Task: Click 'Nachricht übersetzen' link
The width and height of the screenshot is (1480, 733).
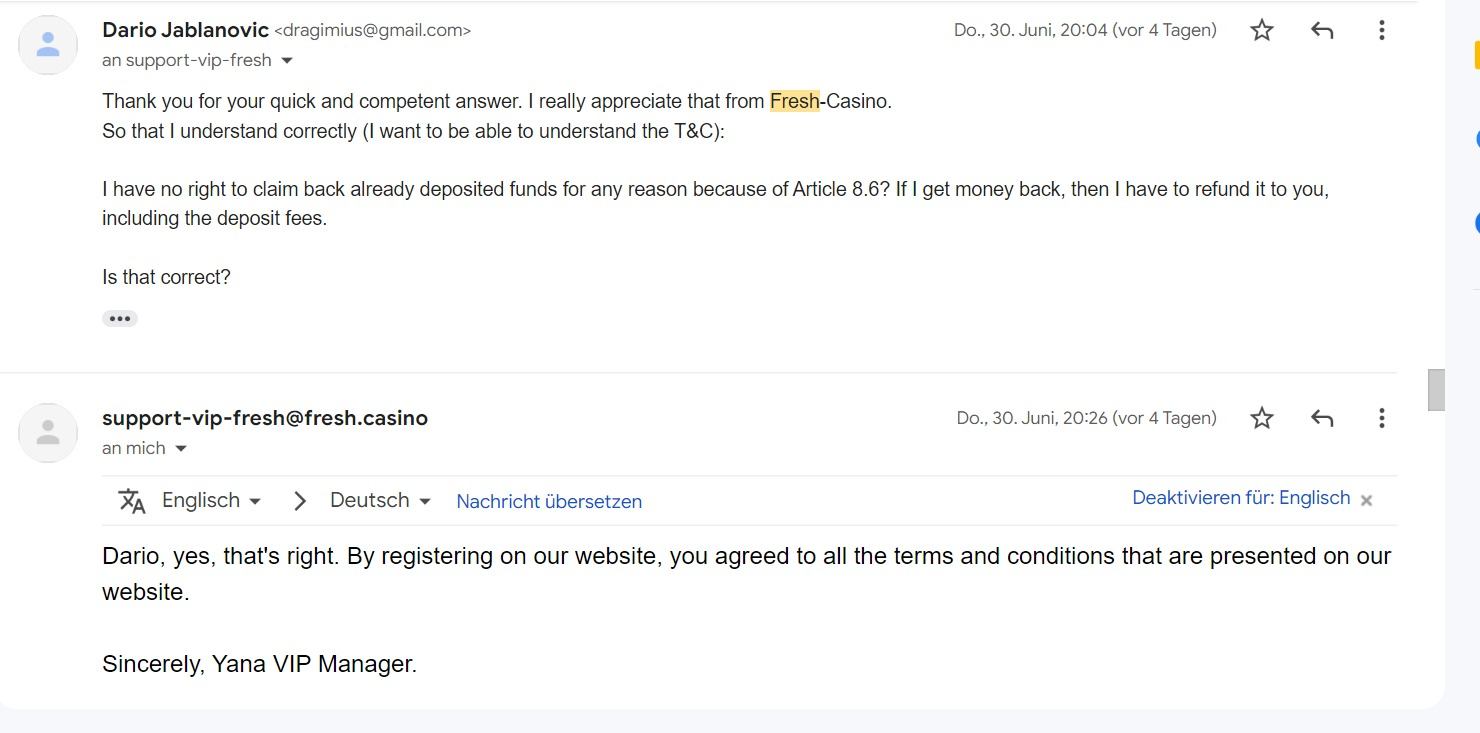Action: pyautogui.click(x=549, y=502)
